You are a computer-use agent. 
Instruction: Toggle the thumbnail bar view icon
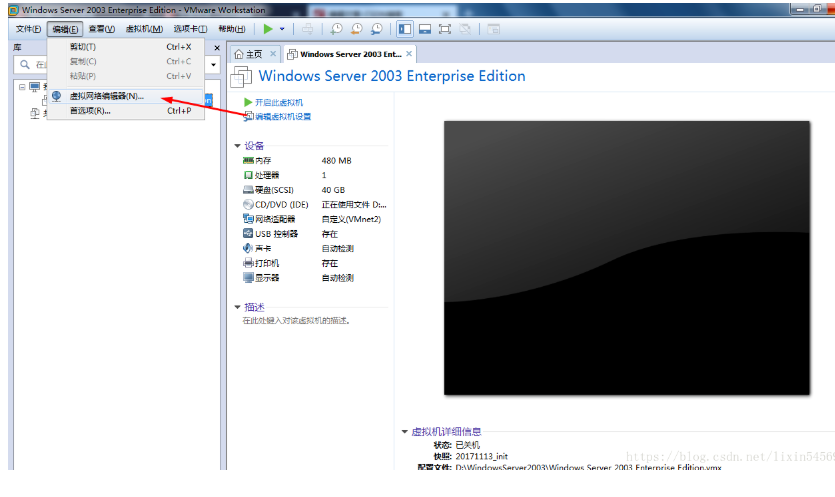pos(425,29)
